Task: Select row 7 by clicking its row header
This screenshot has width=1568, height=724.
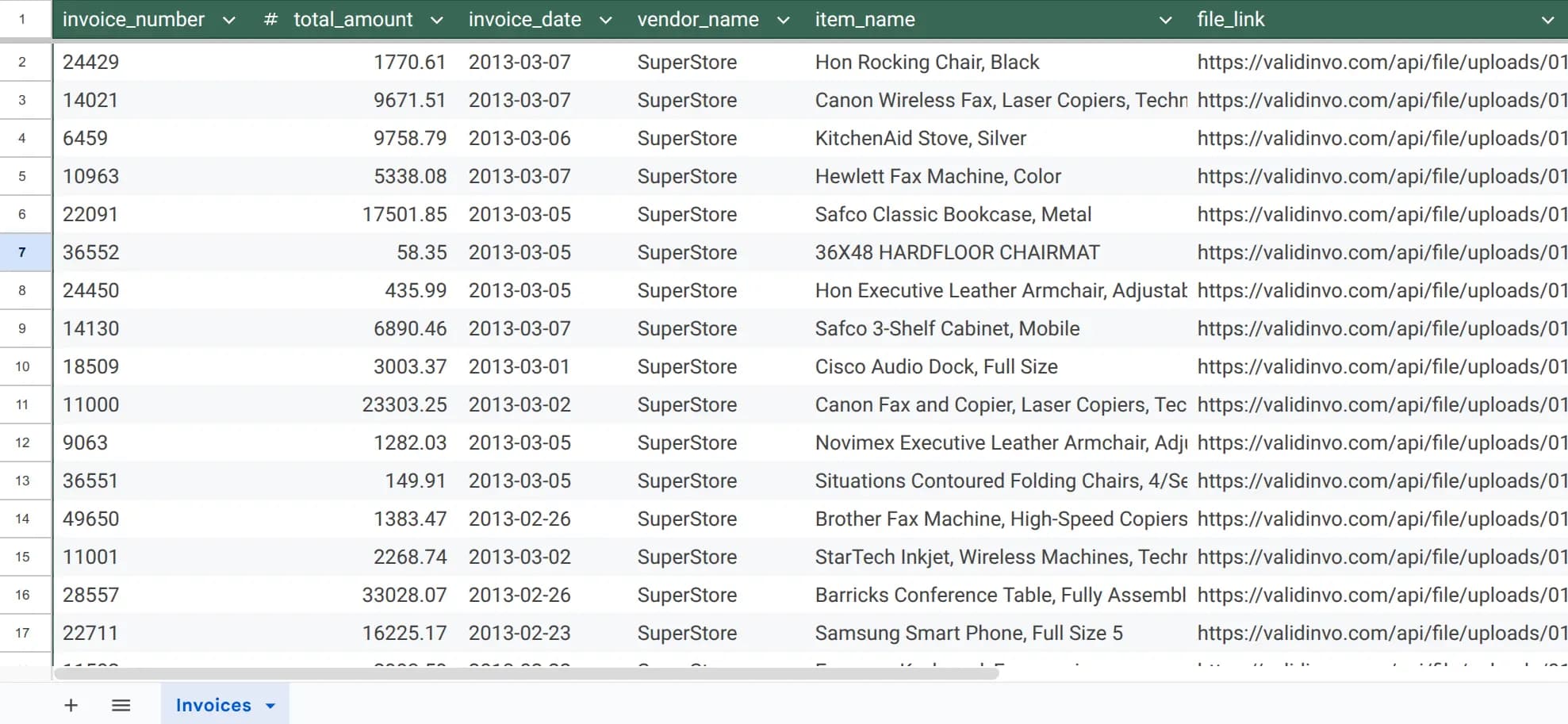Action: click(25, 252)
